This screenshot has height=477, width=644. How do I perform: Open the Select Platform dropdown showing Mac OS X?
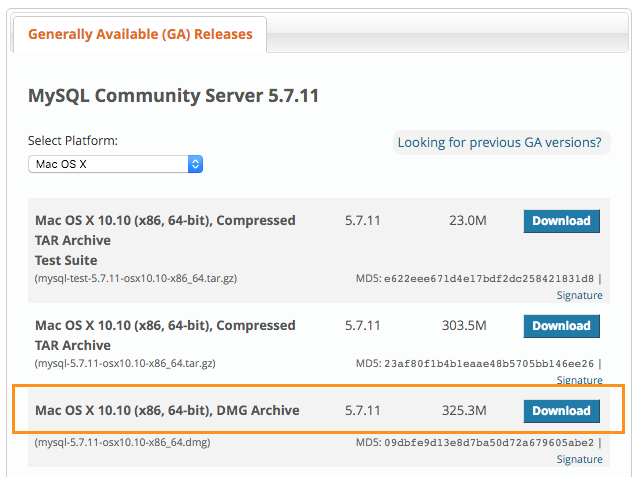tap(115, 164)
